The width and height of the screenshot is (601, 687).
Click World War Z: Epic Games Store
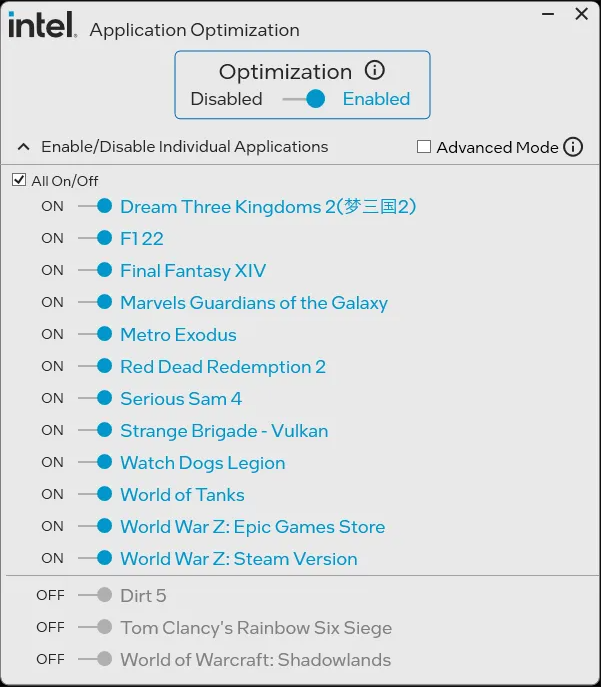pyautogui.click(x=252, y=527)
